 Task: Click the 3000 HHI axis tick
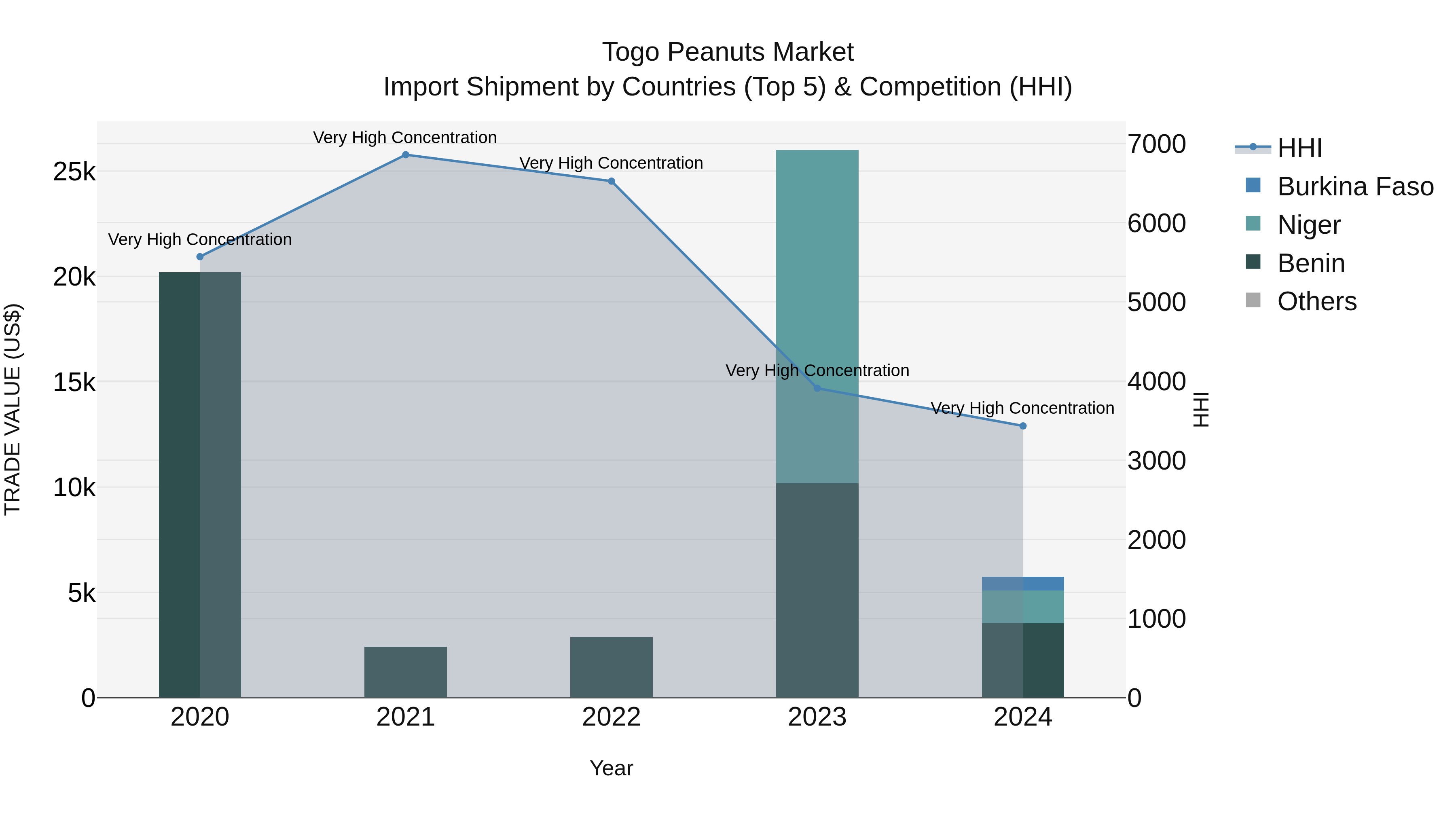coord(1156,461)
